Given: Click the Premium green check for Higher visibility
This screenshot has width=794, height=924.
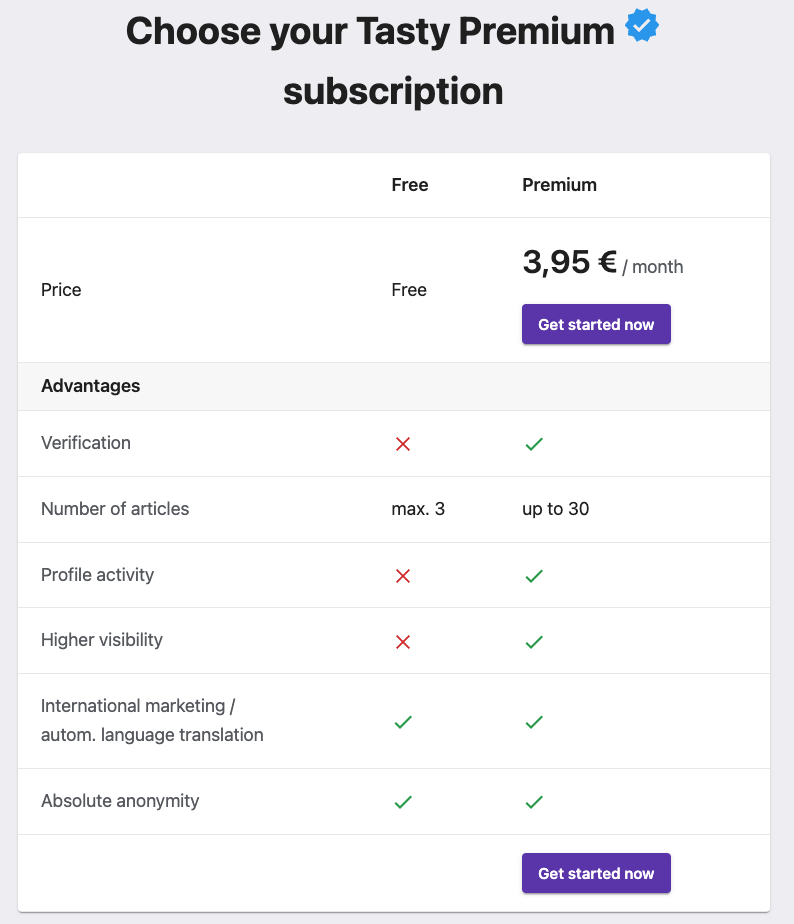Looking at the screenshot, I should (534, 642).
